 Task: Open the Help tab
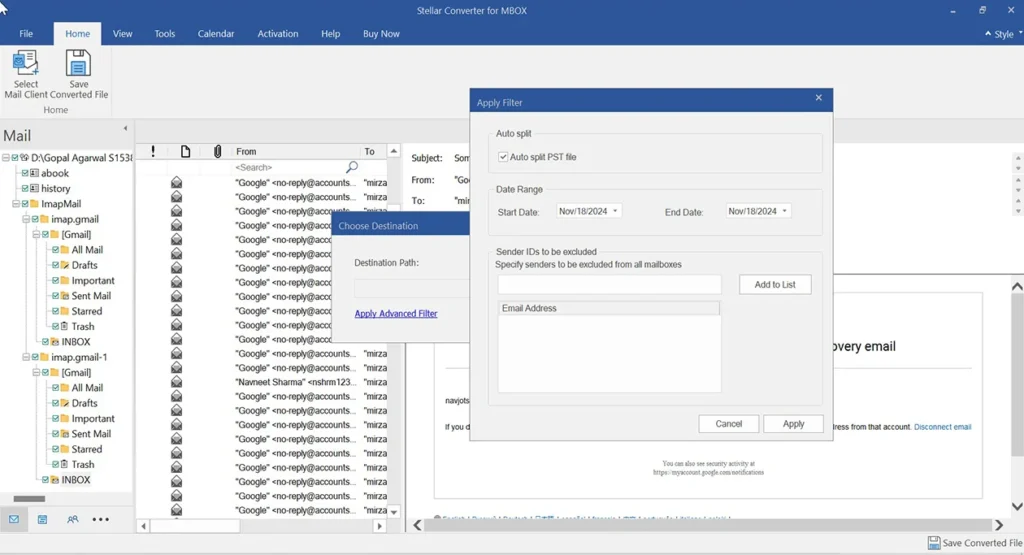click(x=330, y=34)
